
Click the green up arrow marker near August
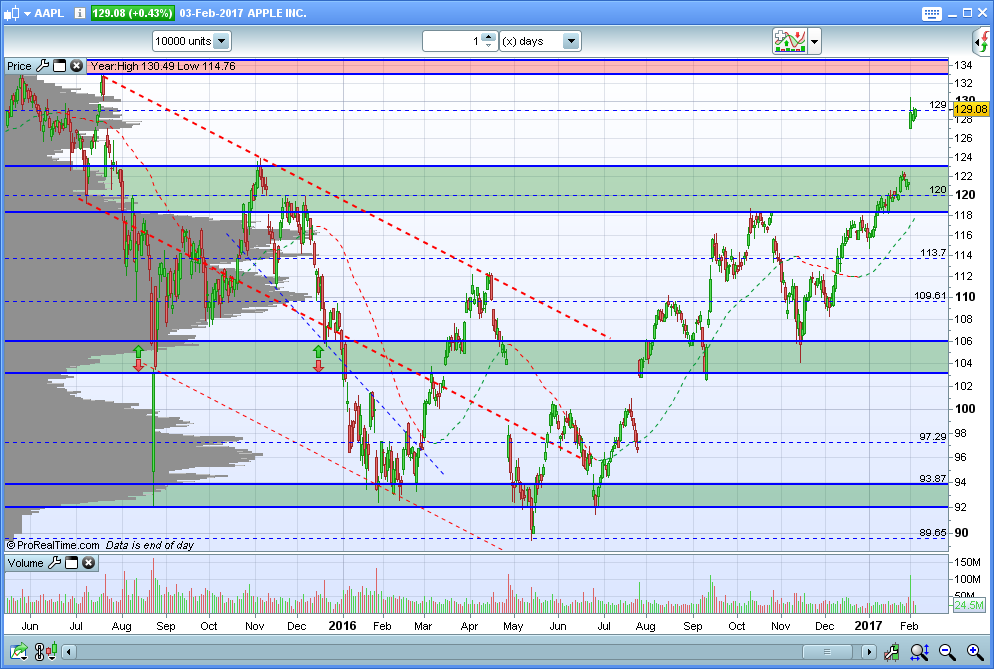click(x=138, y=351)
